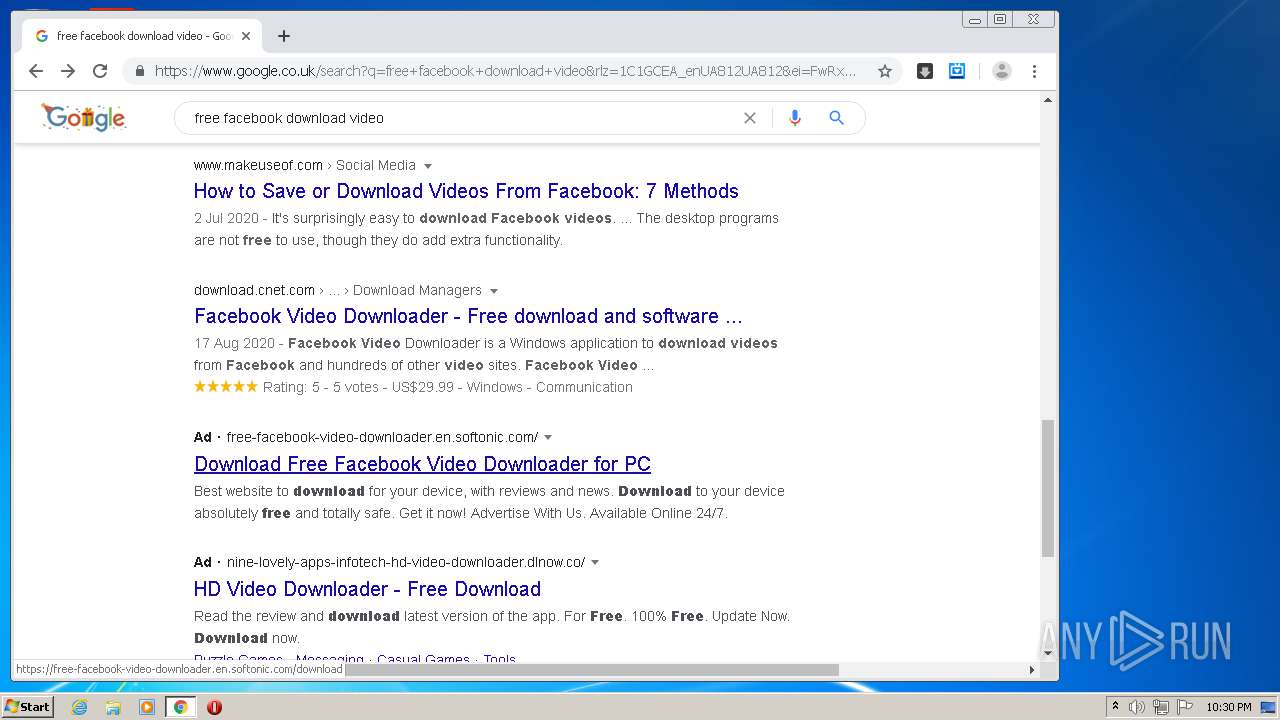The width and height of the screenshot is (1280, 720).
Task: Click the softonic ad URL text
Action: [382, 437]
